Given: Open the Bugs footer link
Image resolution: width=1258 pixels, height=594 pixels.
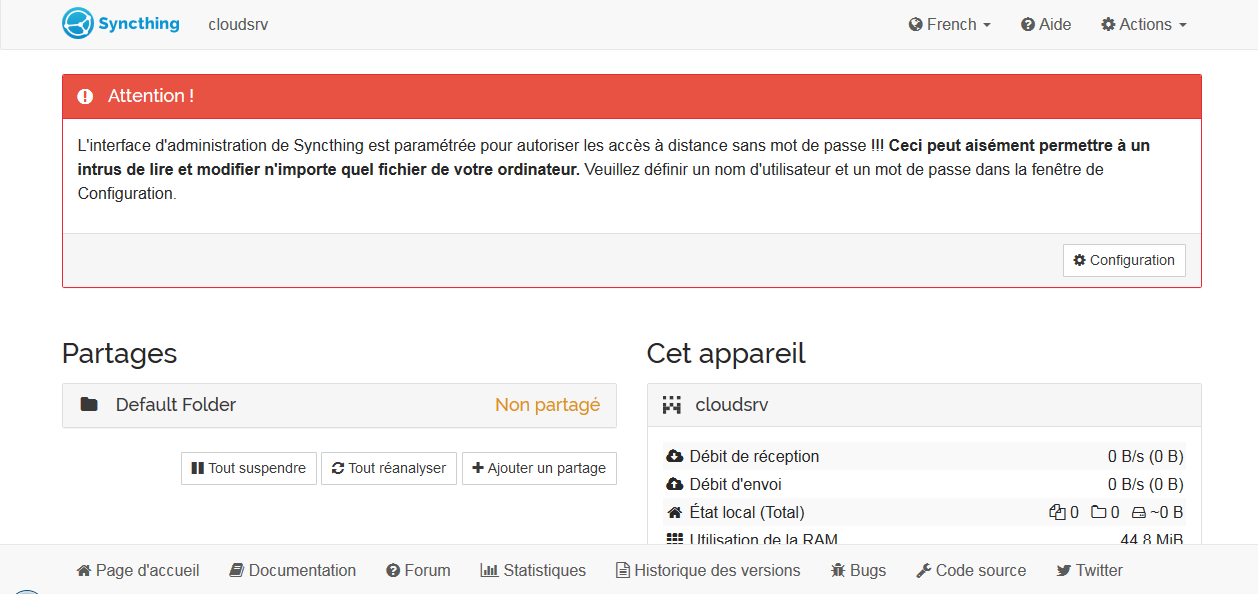Looking at the screenshot, I should [x=858, y=571].
